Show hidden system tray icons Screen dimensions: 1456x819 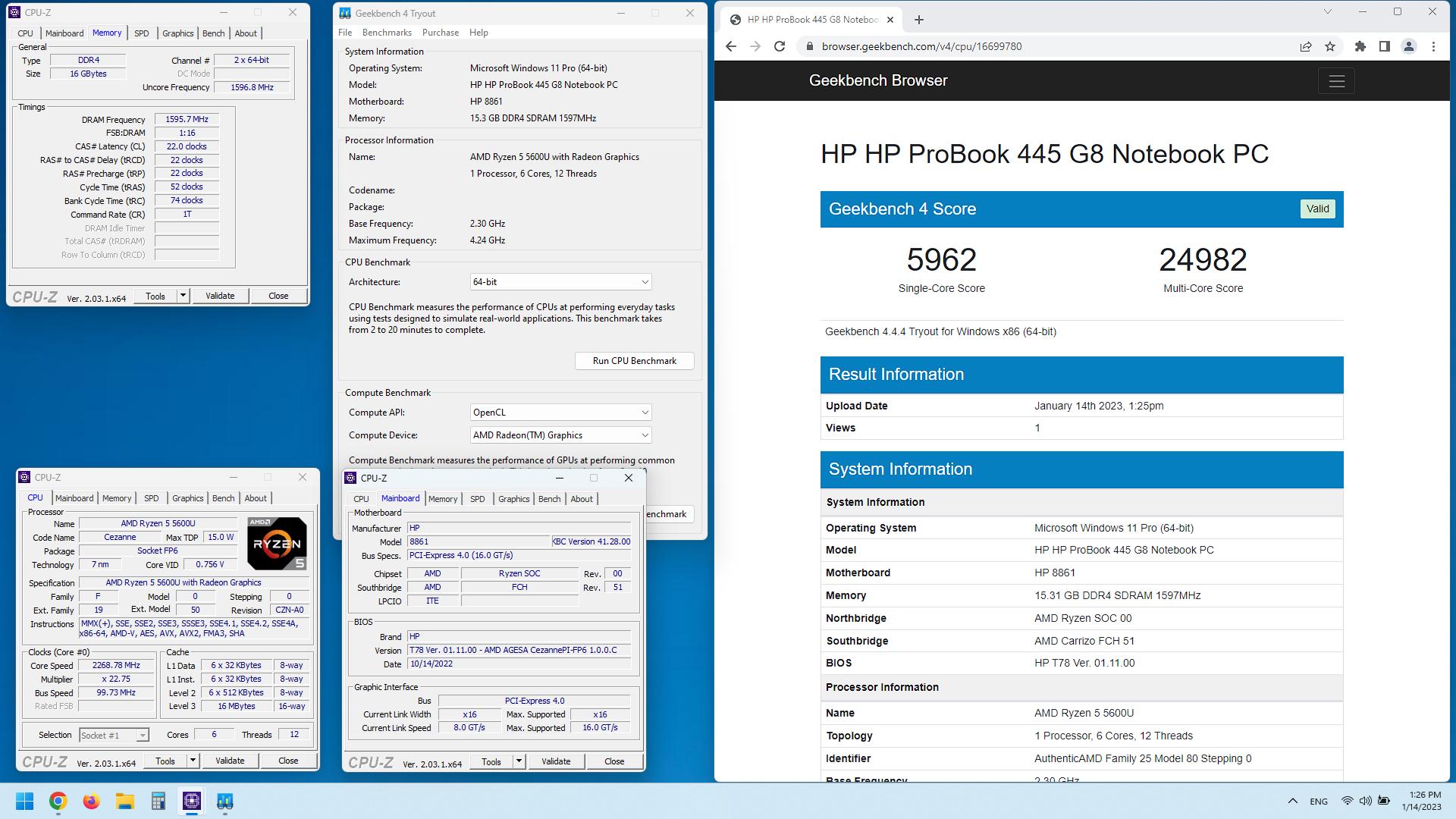coord(1292,801)
